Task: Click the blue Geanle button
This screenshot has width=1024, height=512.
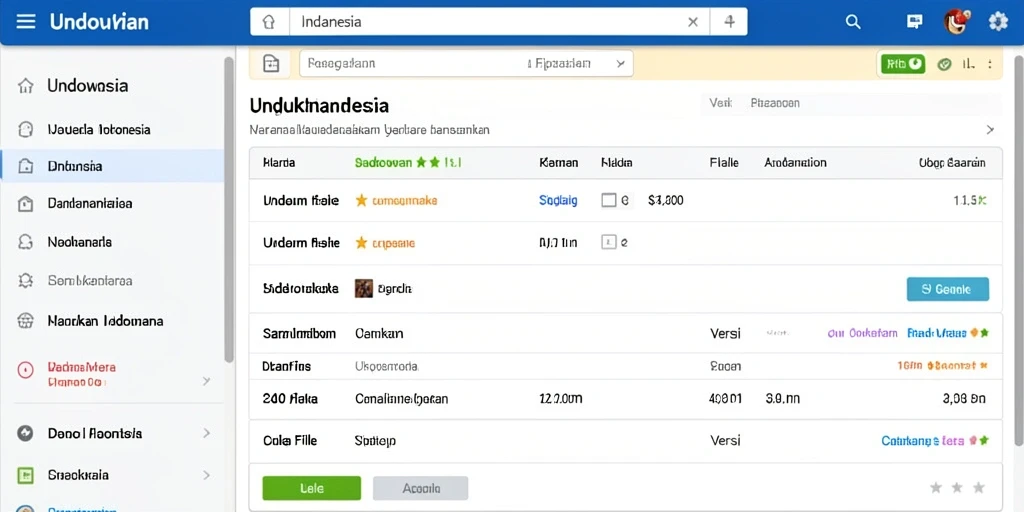Action: (948, 289)
